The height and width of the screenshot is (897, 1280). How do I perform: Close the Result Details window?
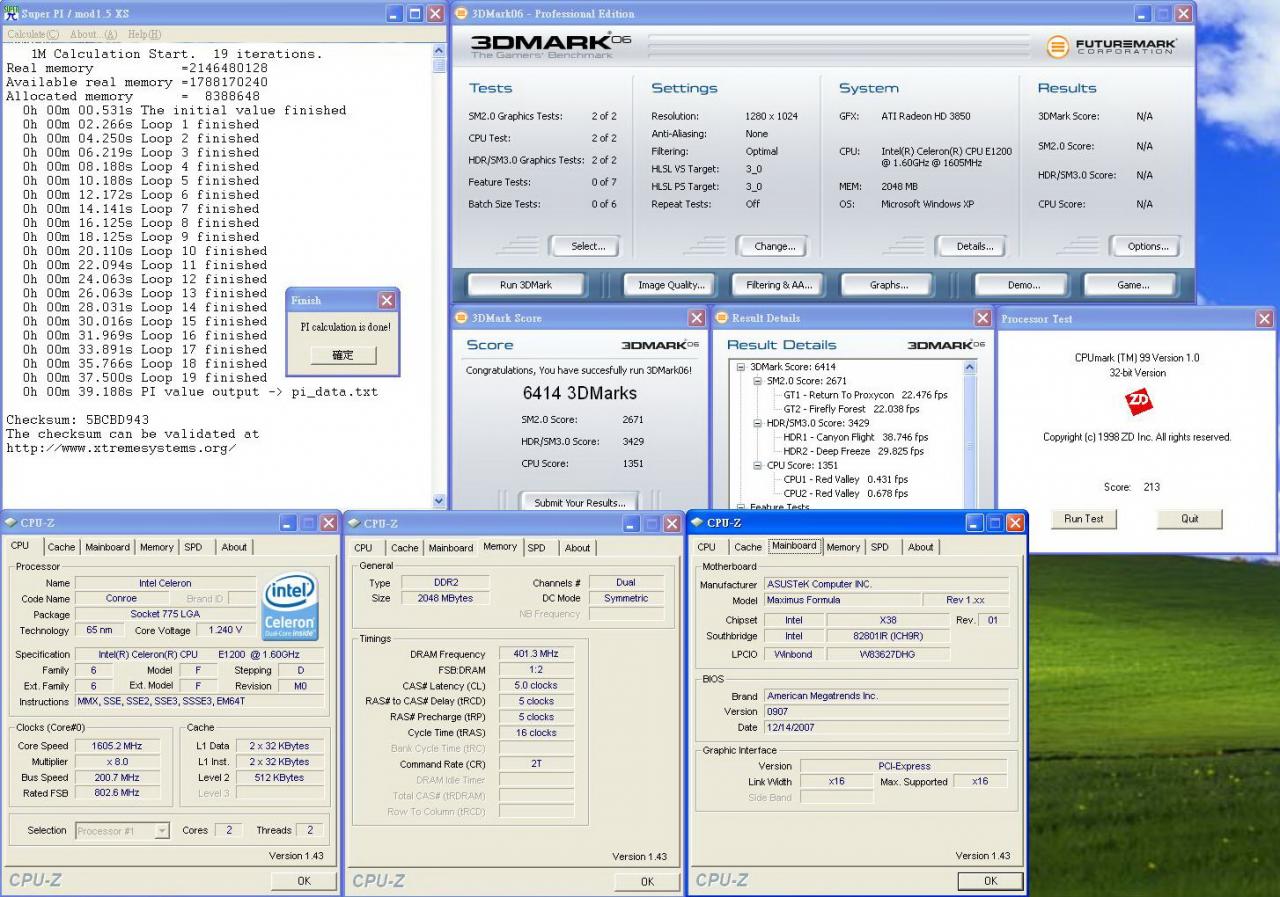(982, 318)
